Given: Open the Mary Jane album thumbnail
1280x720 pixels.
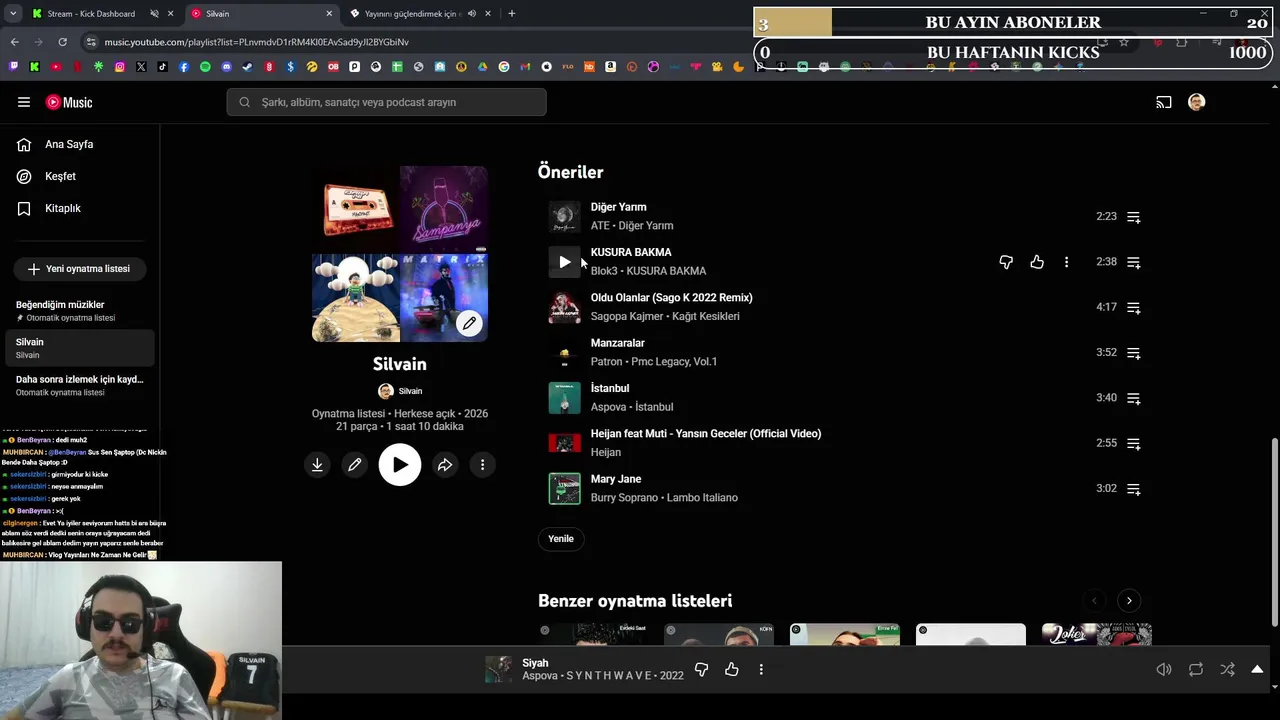Looking at the screenshot, I should coord(564,489).
